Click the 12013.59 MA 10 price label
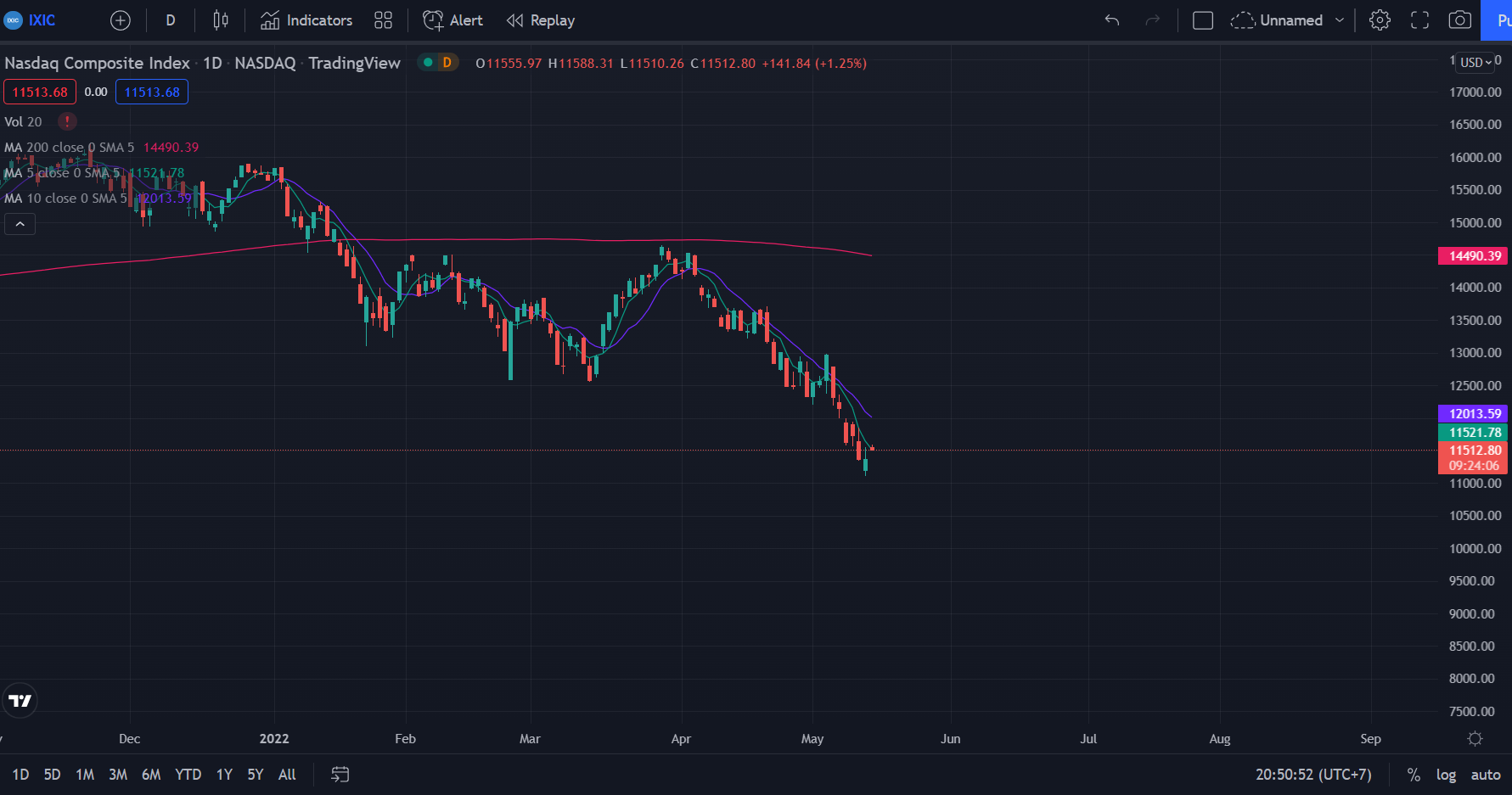 click(x=1473, y=413)
